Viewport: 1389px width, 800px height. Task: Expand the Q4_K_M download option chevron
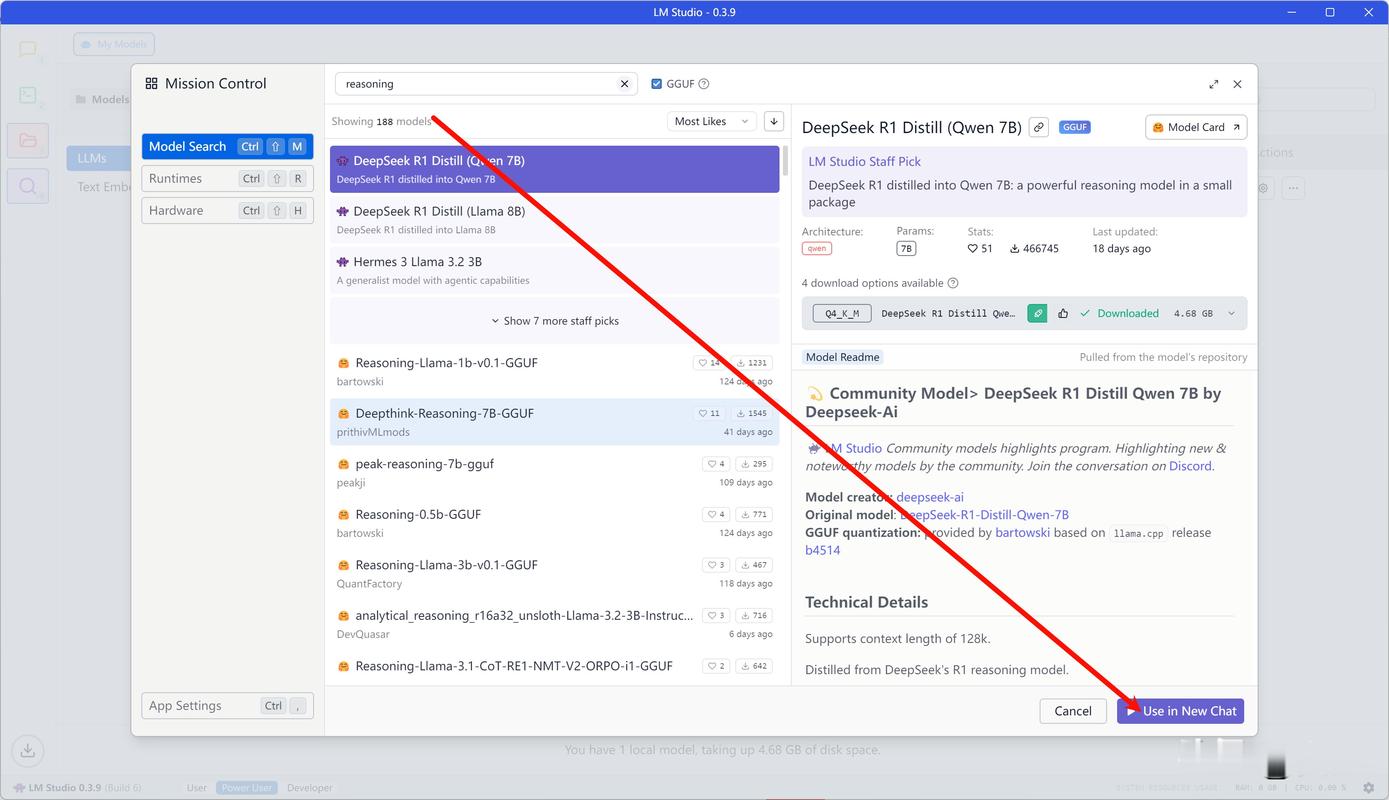[x=1231, y=313]
